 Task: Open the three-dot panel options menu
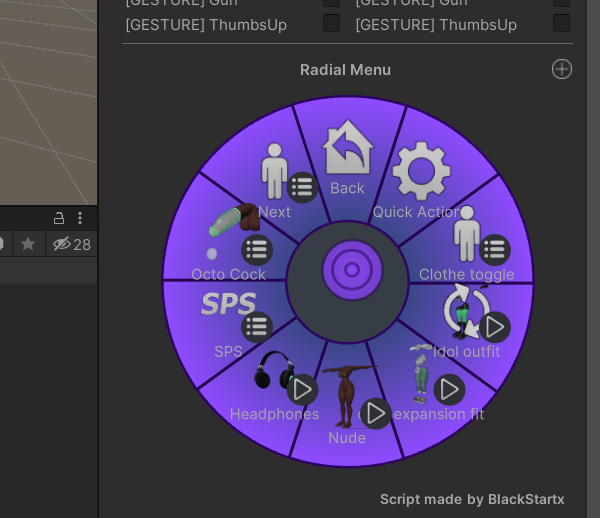(80, 218)
